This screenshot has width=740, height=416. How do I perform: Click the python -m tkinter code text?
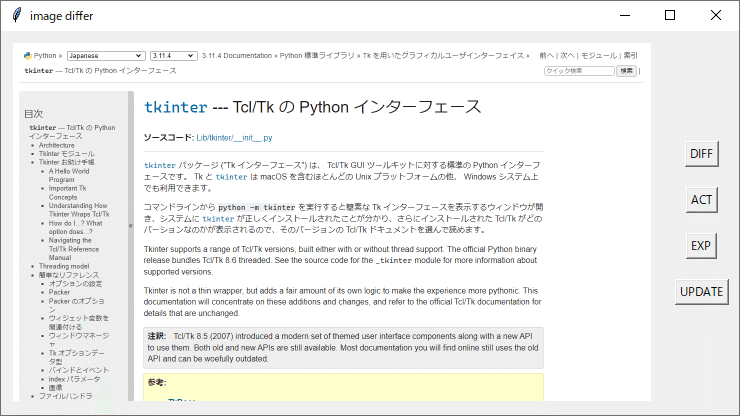(x=256, y=207)
